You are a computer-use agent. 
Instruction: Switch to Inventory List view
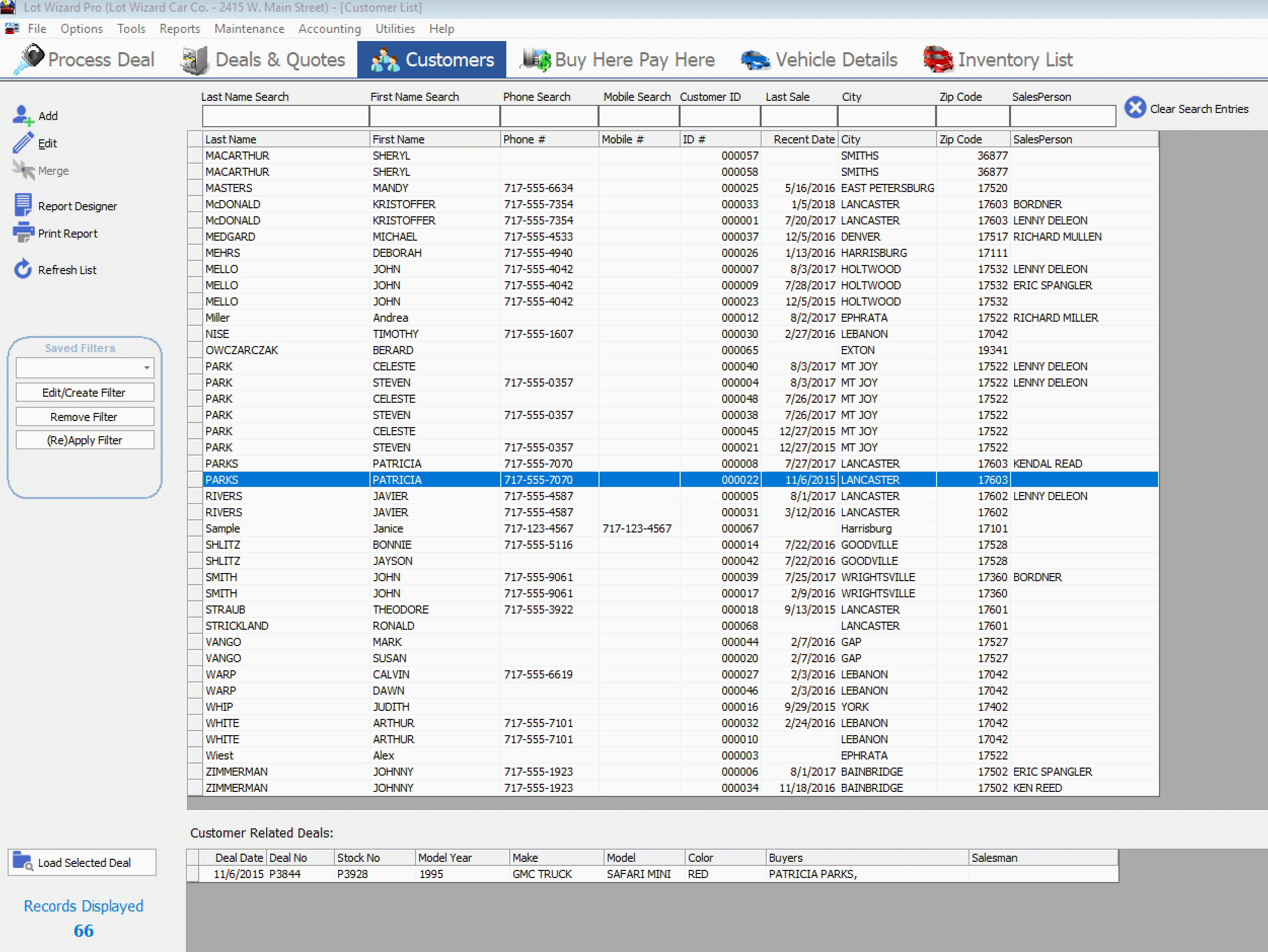click(x=997, y=60)
